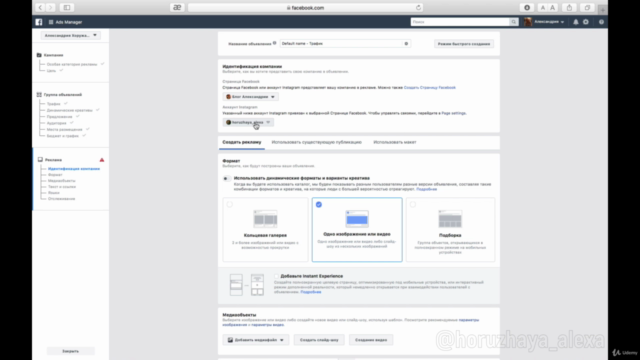Open the ad account dropdown in sidebar
Viewport: 640px width, 360px height.
pyautogui.click(x=71, y=36)
